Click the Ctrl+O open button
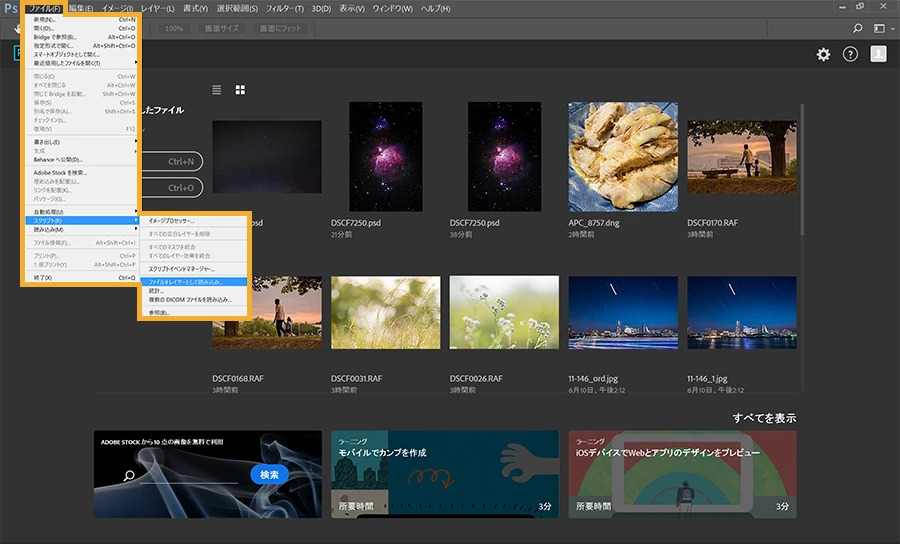900x544 pixels. 172,188
